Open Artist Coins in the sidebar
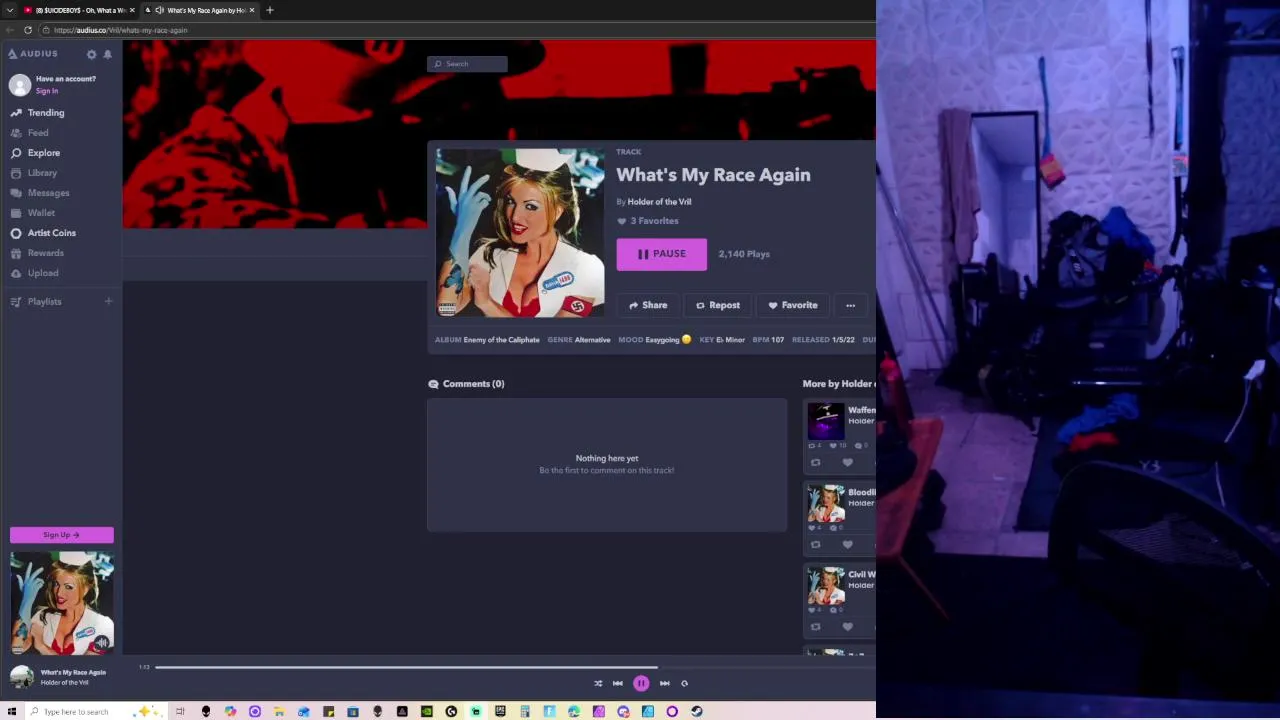 [52, 233]
